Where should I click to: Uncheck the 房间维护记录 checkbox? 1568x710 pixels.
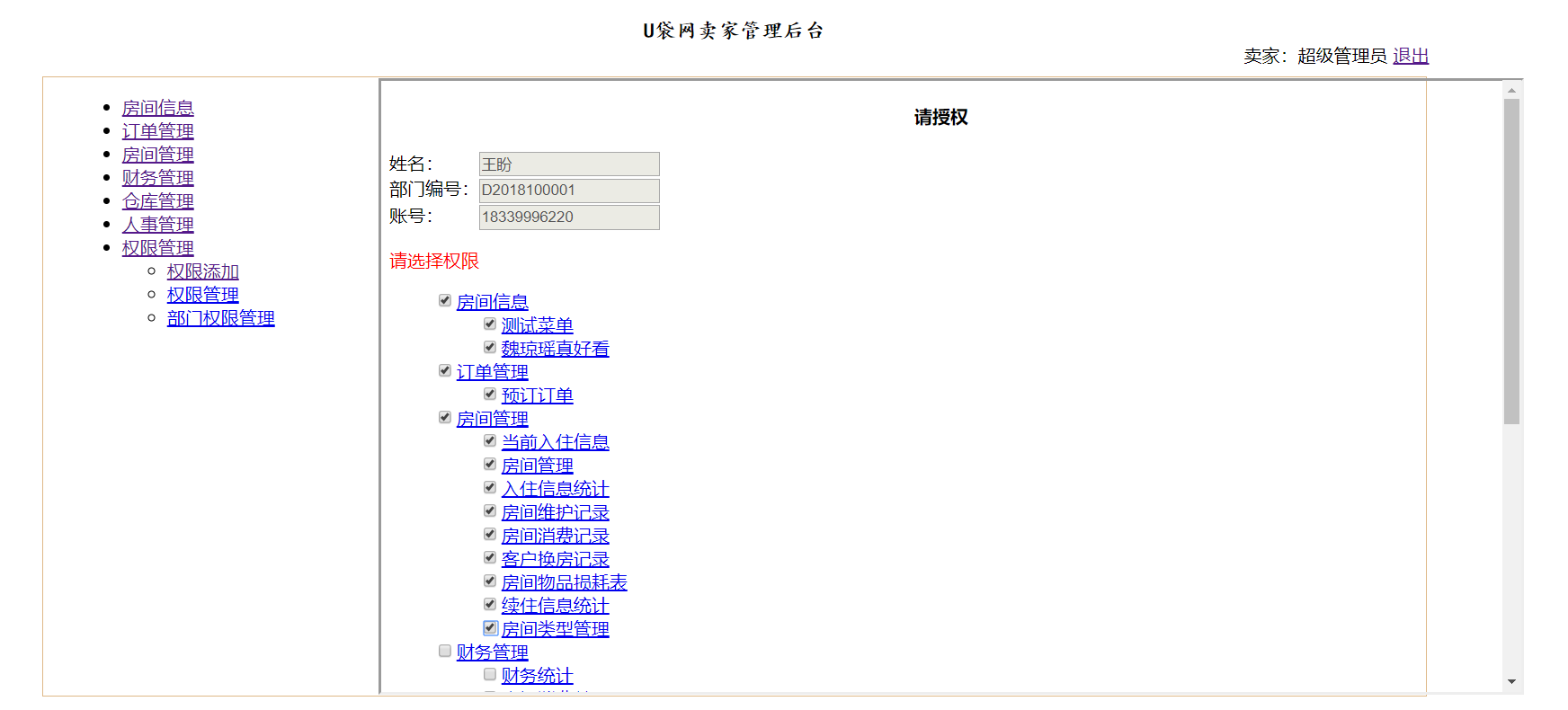tap(489, 510)
